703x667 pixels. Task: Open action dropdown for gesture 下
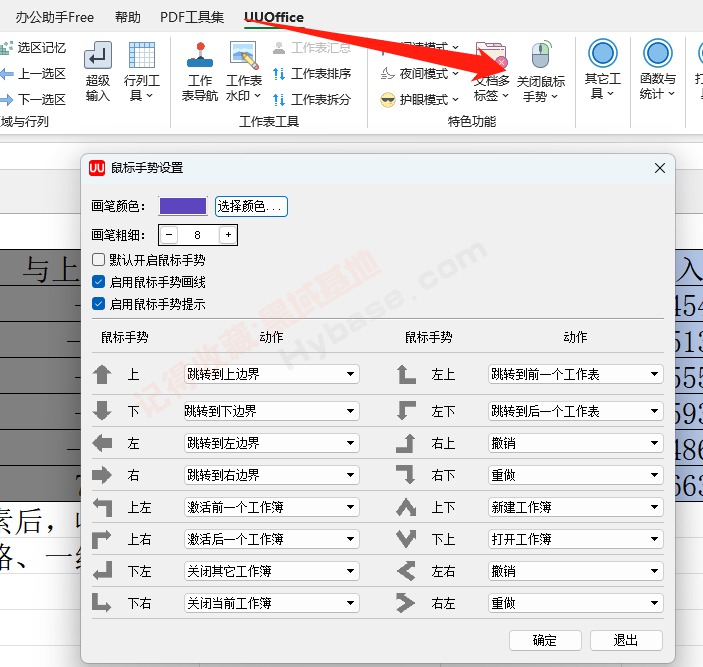(271, 411)
